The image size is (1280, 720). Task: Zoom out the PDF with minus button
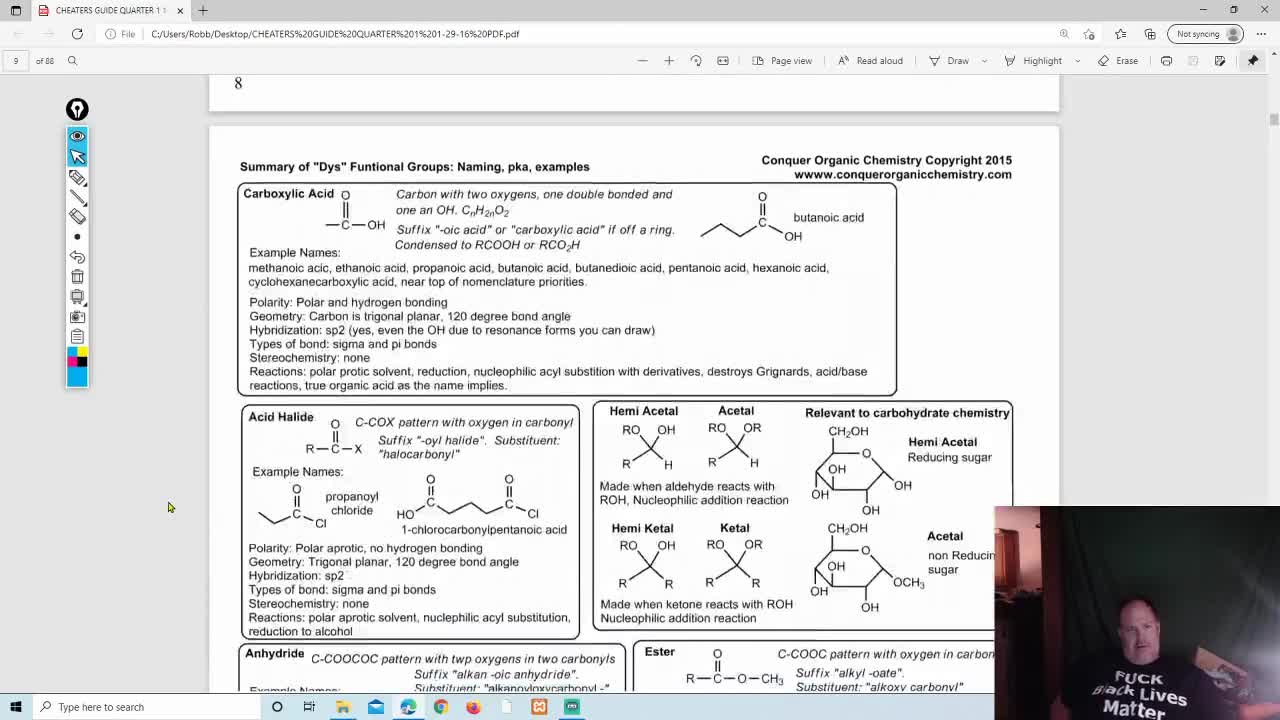(643, 61)
